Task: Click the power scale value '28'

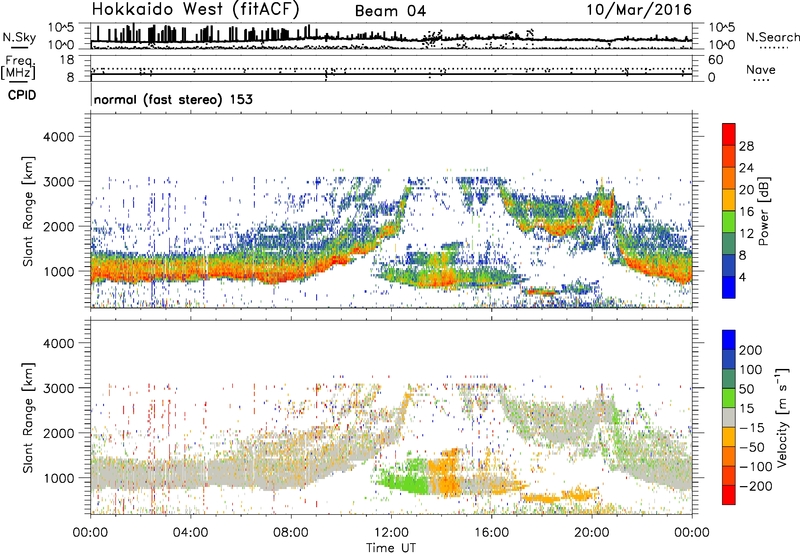Action: [746, 146]
